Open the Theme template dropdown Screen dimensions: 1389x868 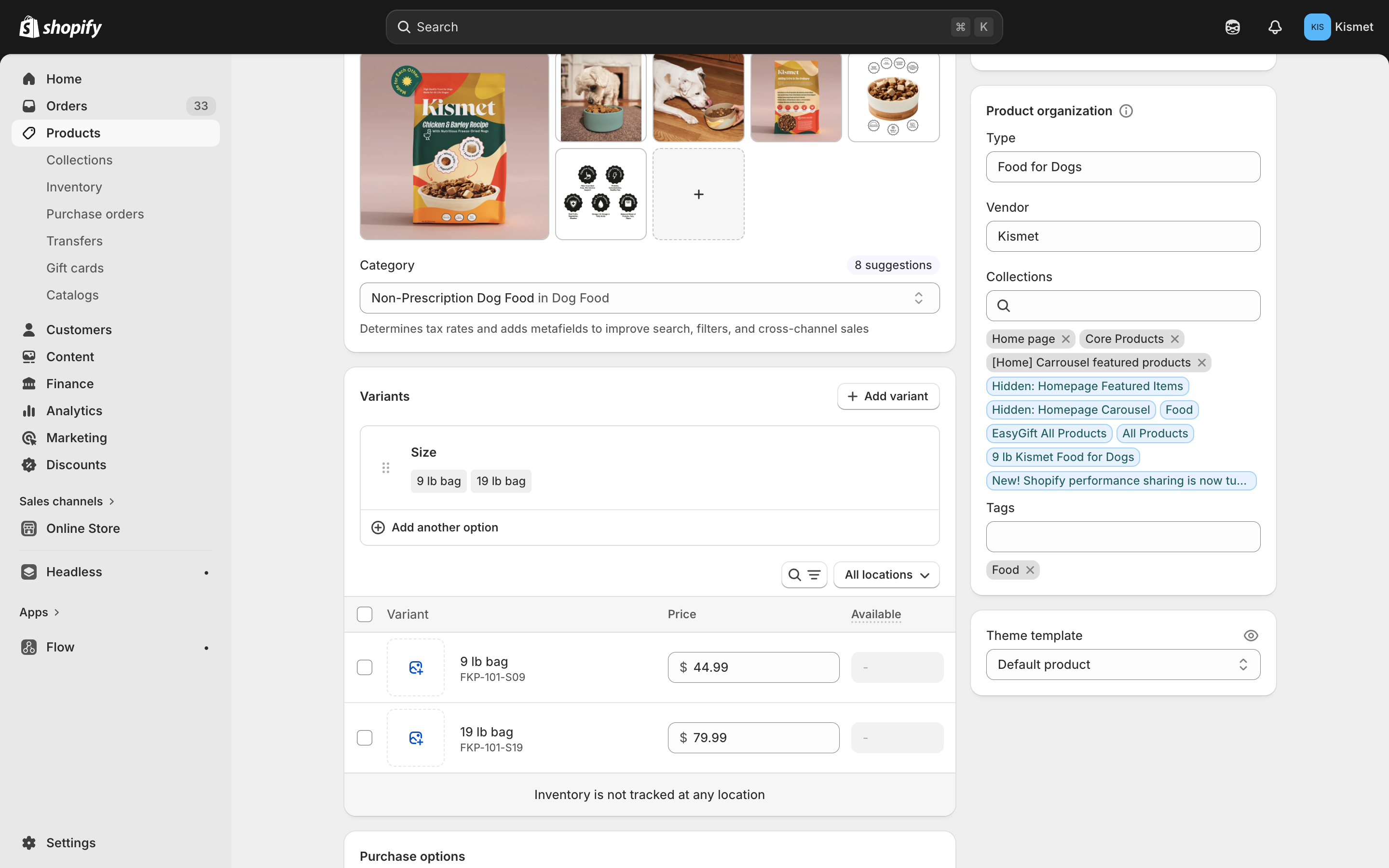[1122, 664]
